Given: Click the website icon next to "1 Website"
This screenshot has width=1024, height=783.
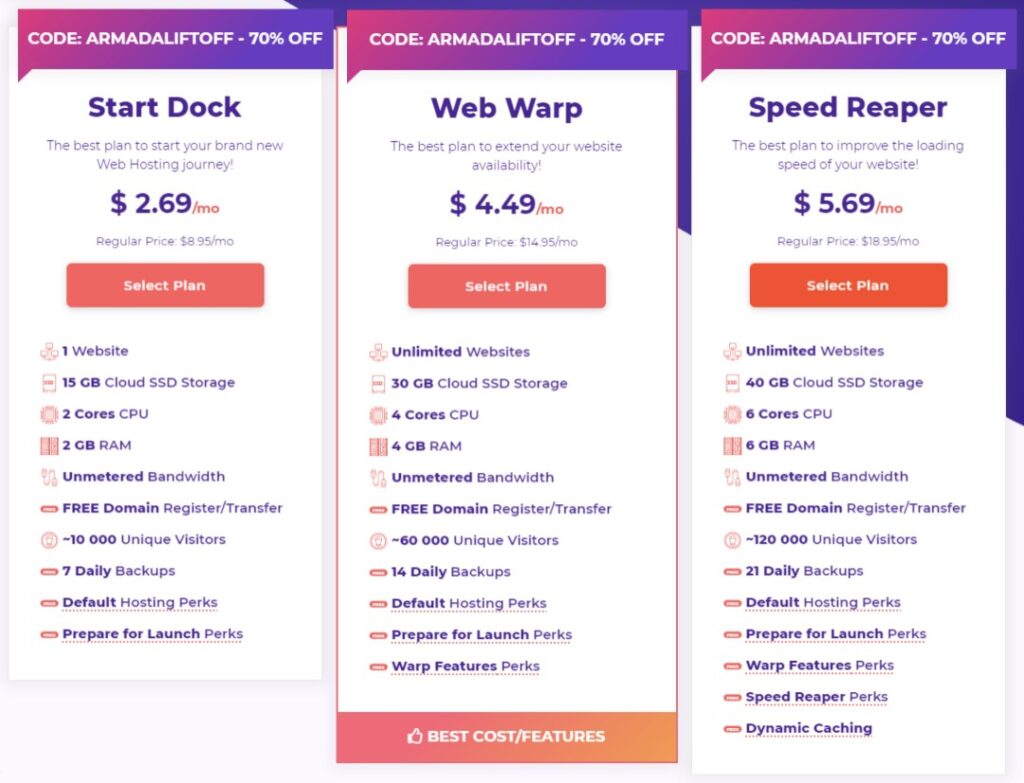Looking at the screenshot, I should (x=46, y=351).
